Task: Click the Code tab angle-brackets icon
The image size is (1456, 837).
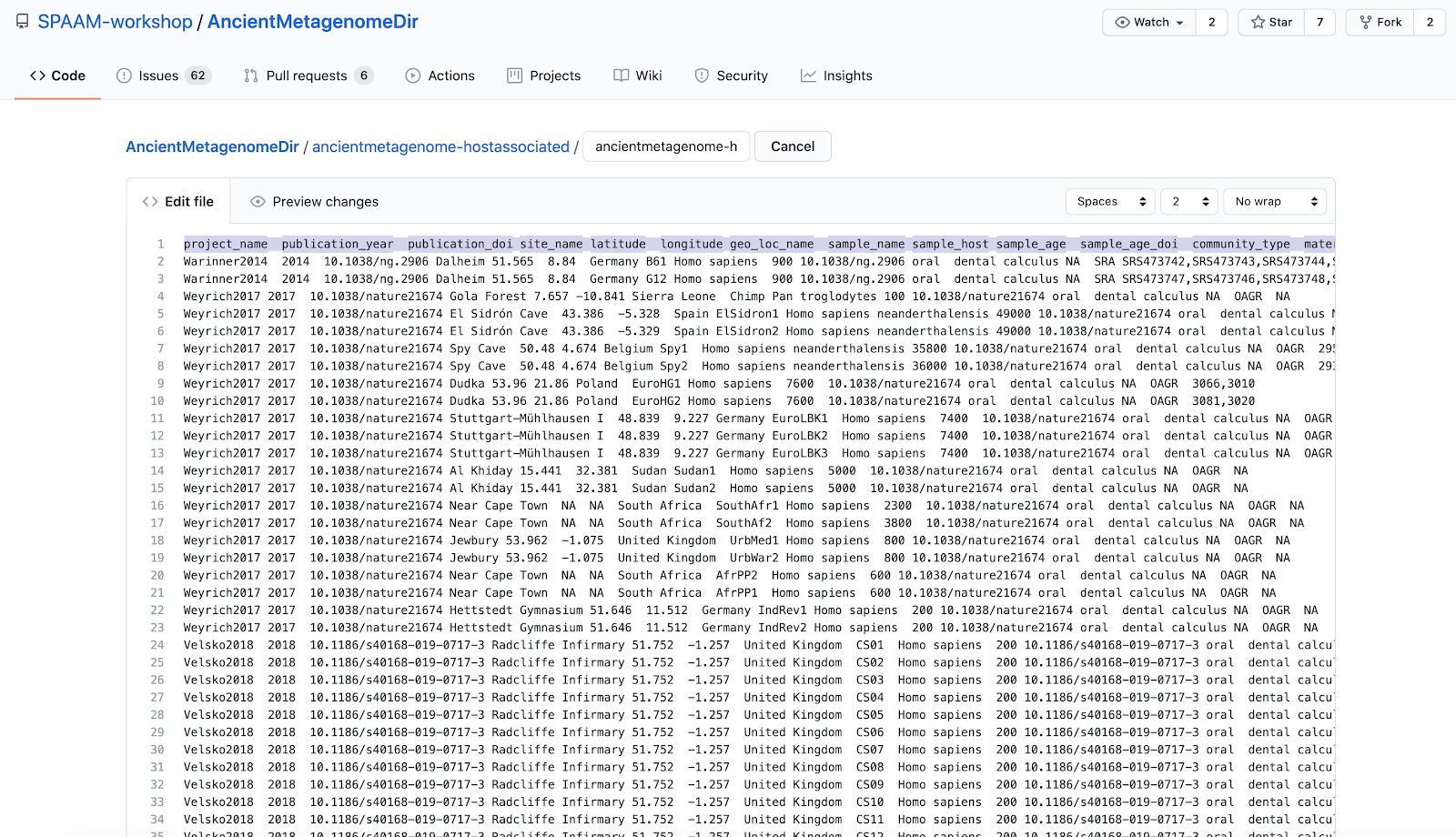Action: [x=37, y=76]
